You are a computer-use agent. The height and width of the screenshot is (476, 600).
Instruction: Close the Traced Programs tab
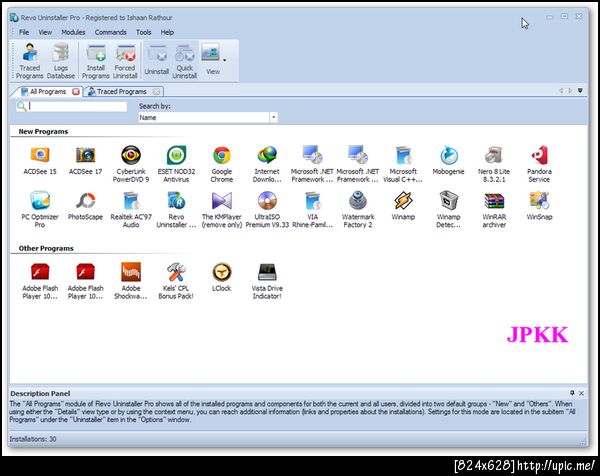tap(156, 91)
